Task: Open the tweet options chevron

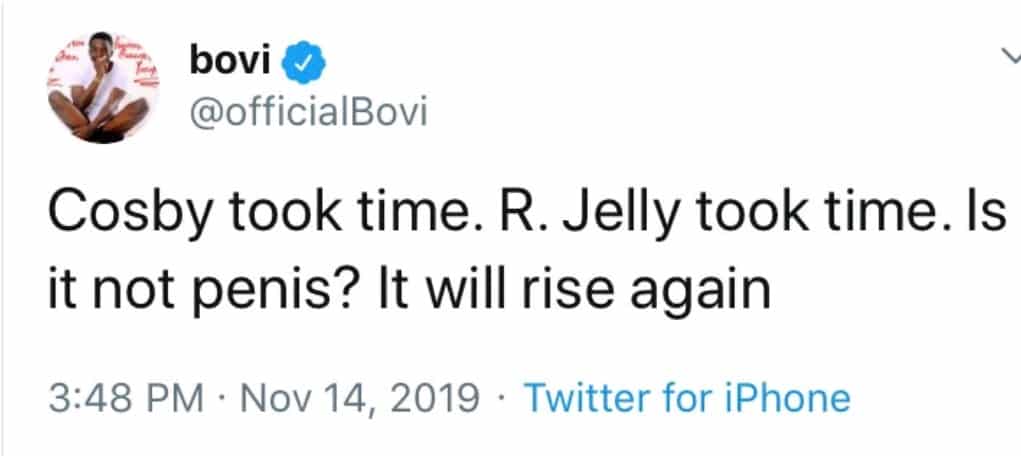Action: 1008,61
